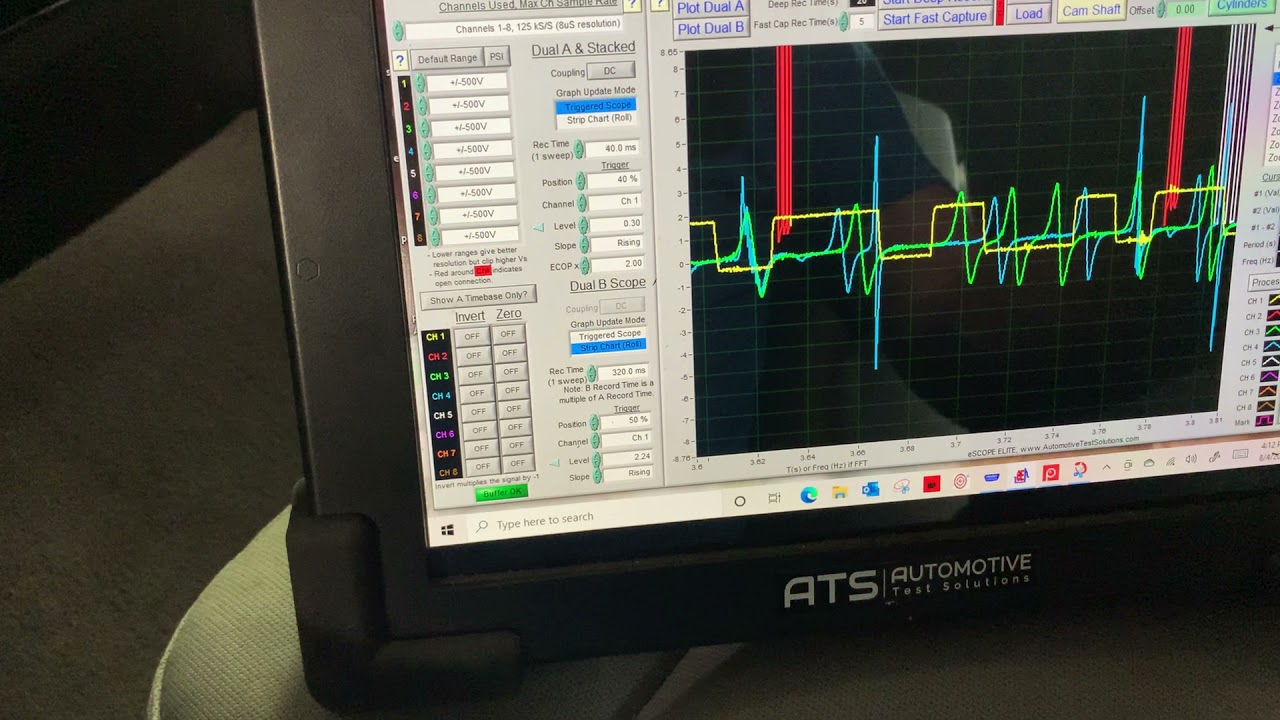1280x720 pixels.
Task: Click the Cam Shaft button
Action: pyautogui.click(x=1091, y=11)
